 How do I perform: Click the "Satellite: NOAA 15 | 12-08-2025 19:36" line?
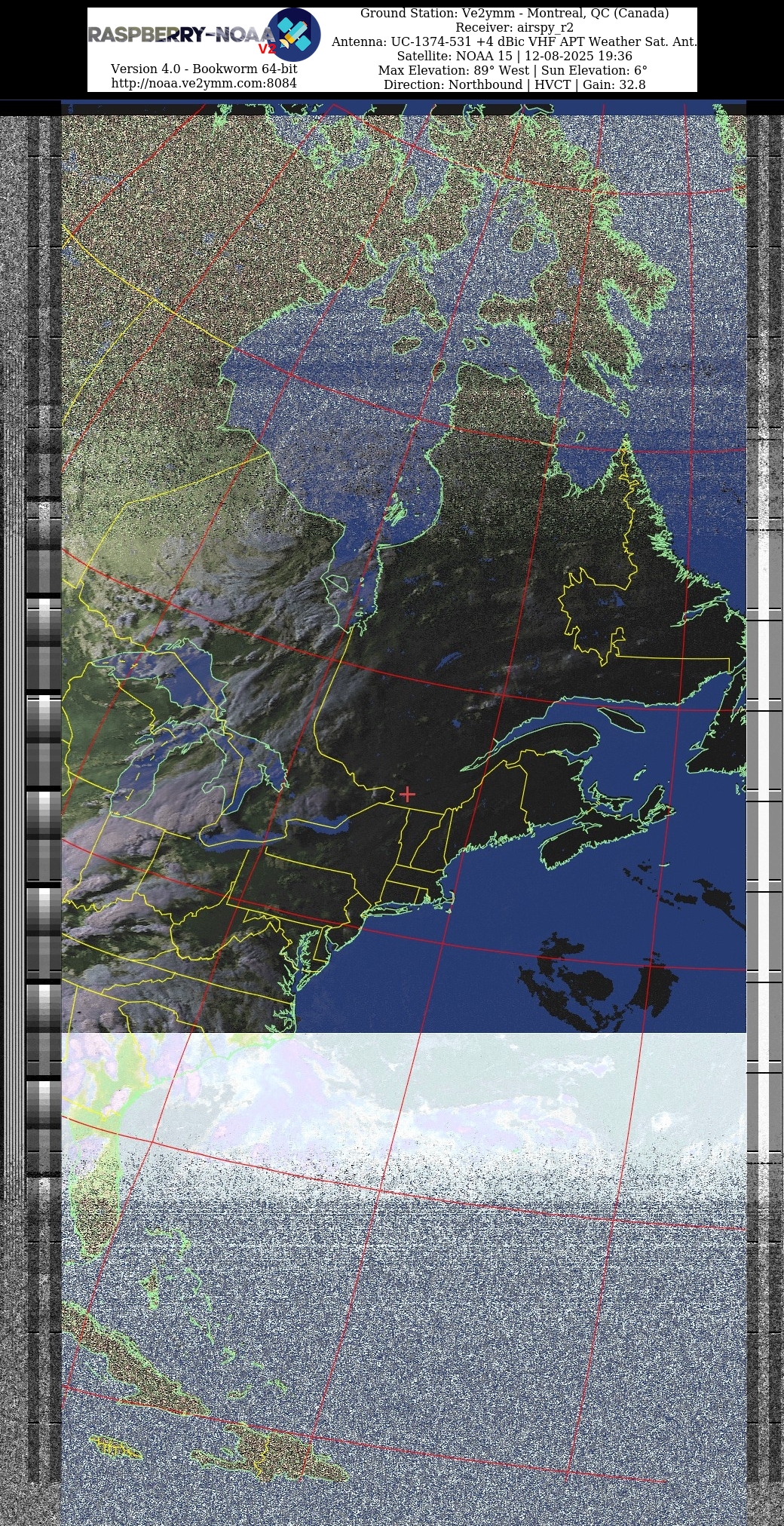click(x=514, y=57)
